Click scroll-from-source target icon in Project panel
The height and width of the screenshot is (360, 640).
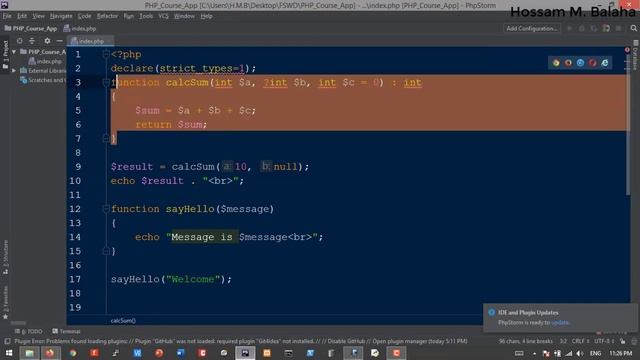pyautogui.click(x=19, y=41)
